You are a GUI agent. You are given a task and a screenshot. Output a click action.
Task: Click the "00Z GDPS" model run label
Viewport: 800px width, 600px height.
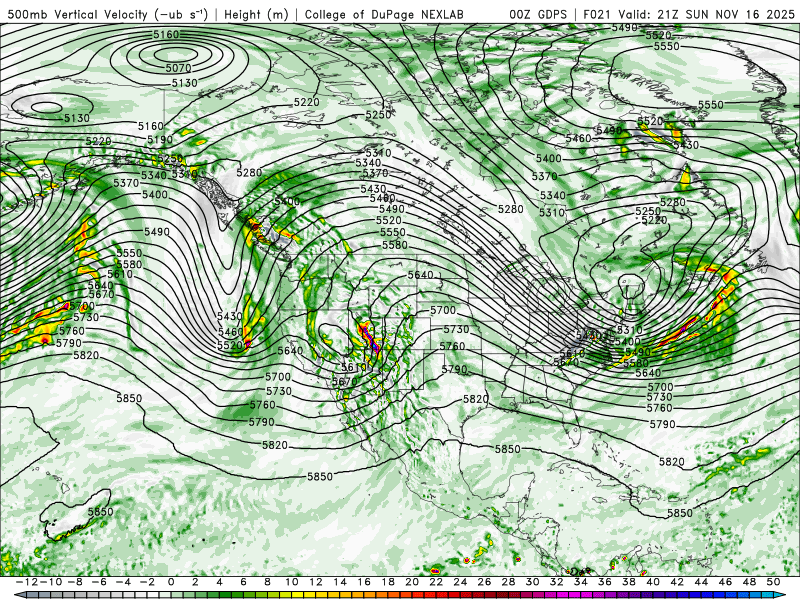(x=538, y=14)
